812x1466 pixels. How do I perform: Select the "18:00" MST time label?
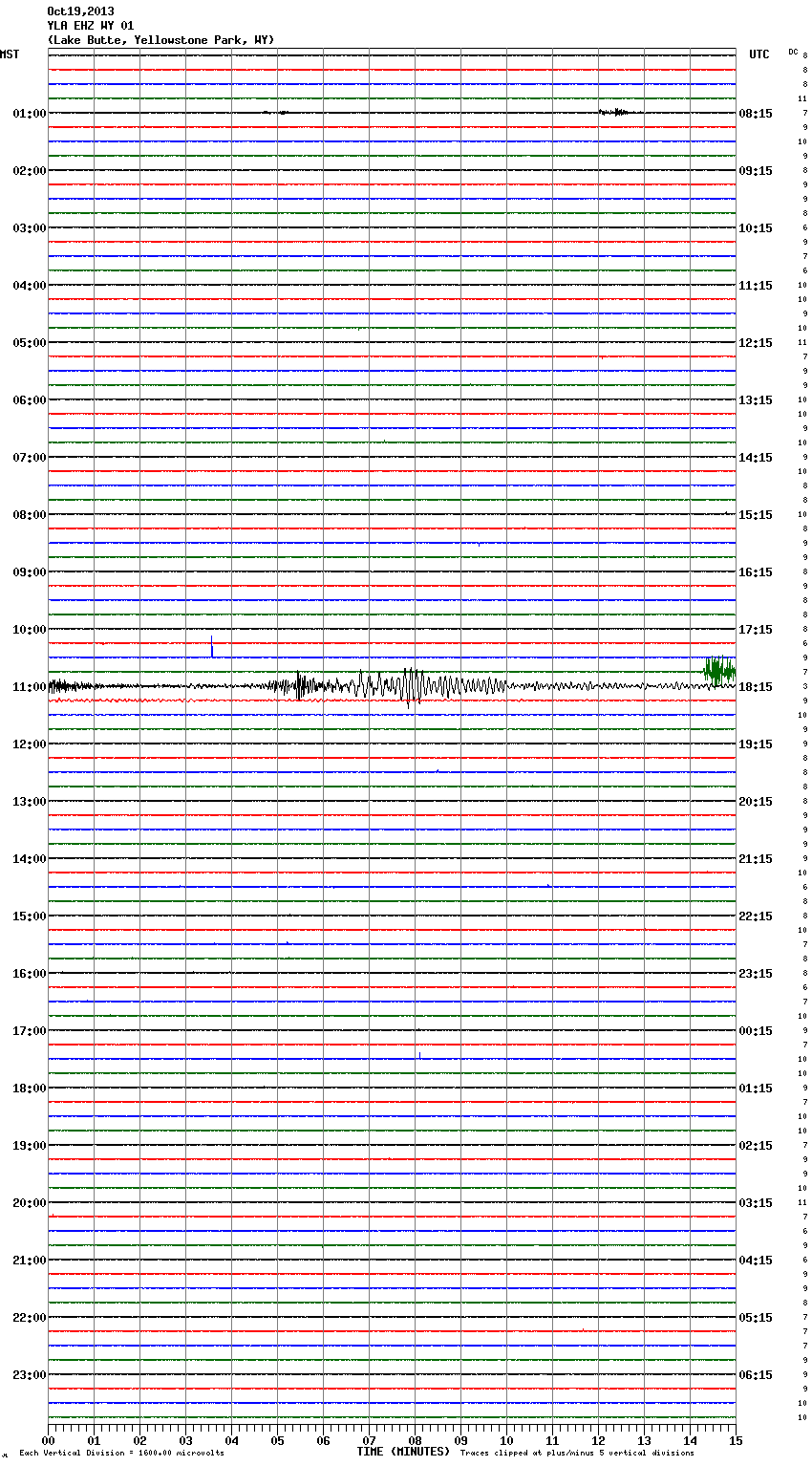pos(30,1089)
